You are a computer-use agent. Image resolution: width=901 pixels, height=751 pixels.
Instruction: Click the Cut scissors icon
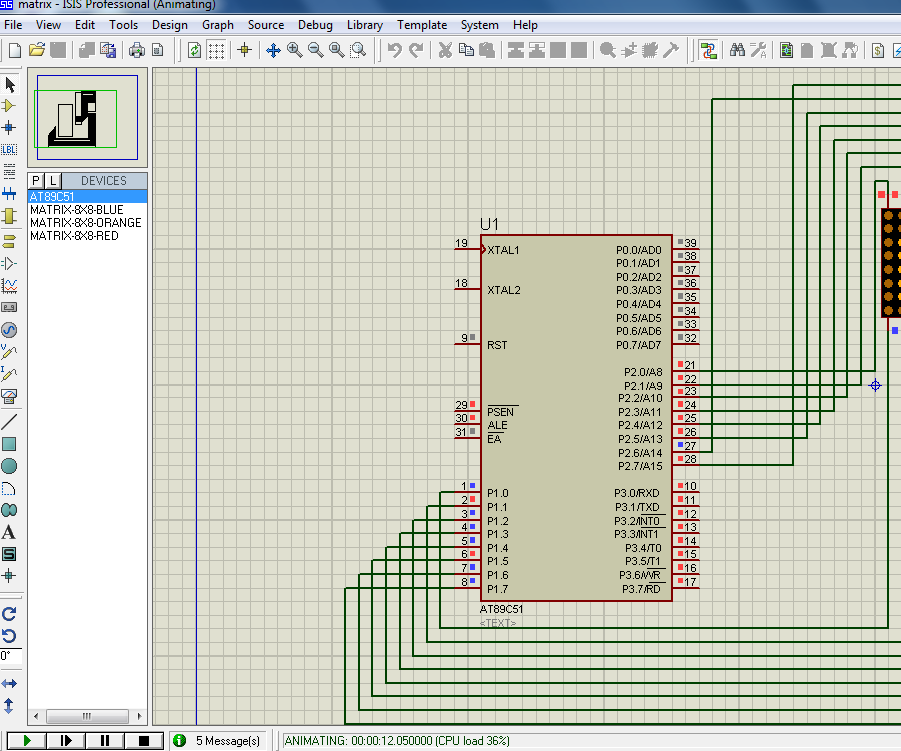445,51
